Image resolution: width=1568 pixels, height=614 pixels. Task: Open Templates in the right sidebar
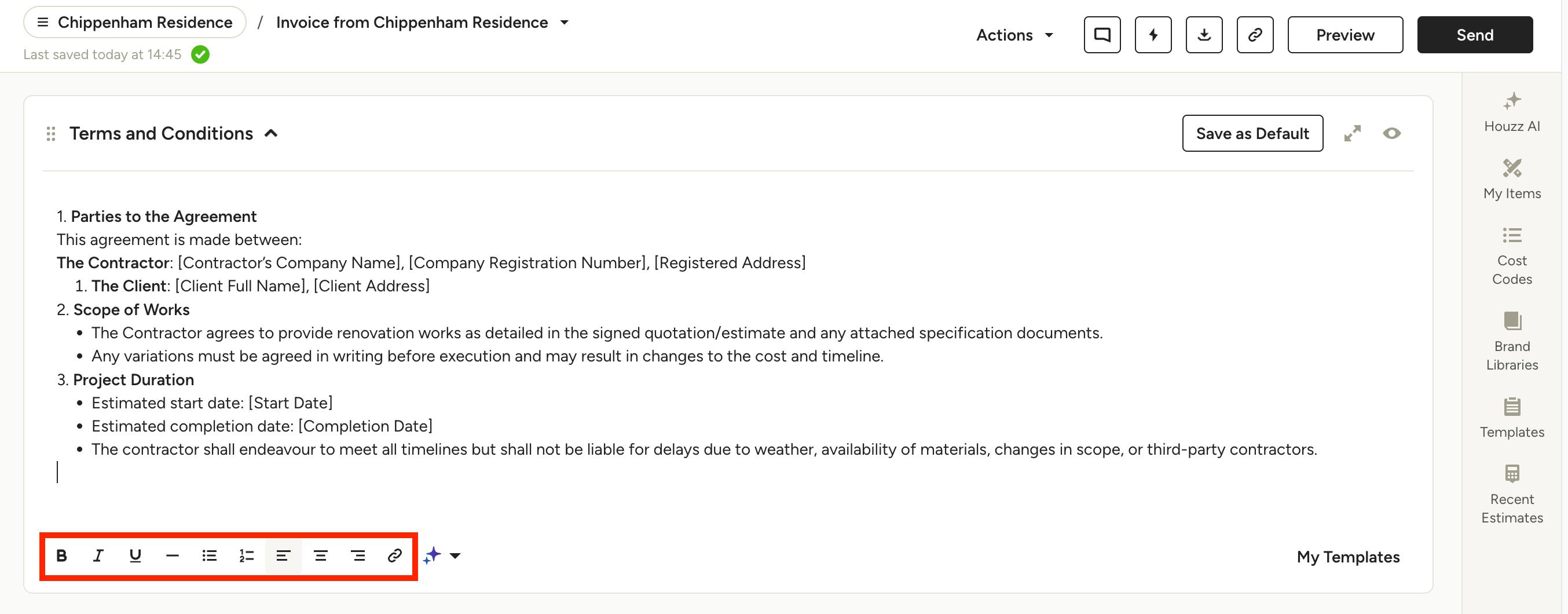point(1512,417)
